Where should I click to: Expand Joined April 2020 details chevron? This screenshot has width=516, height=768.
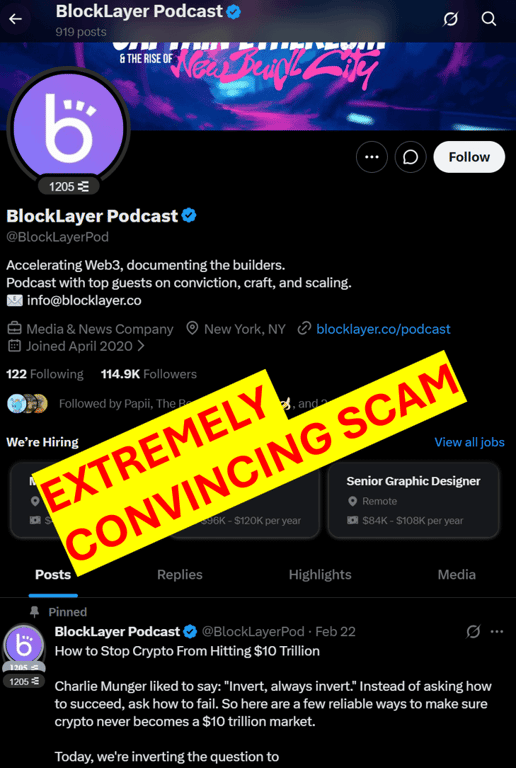tap(141, 346)
